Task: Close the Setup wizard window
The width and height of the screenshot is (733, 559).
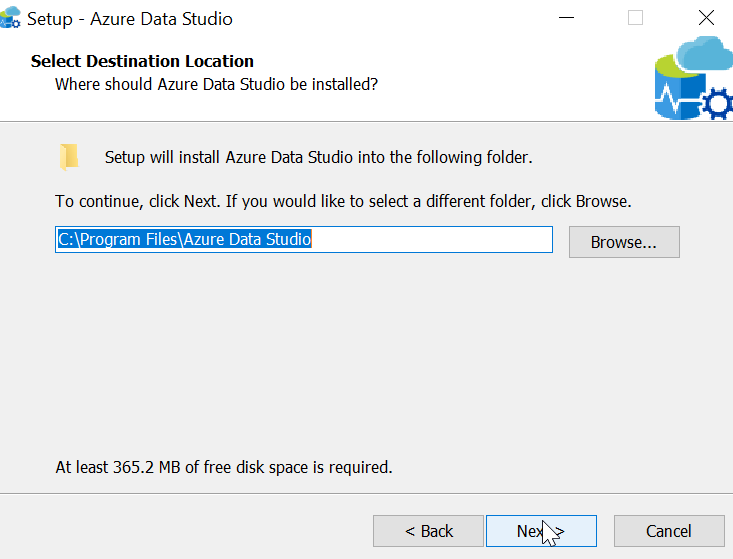Action: [706, 18]
